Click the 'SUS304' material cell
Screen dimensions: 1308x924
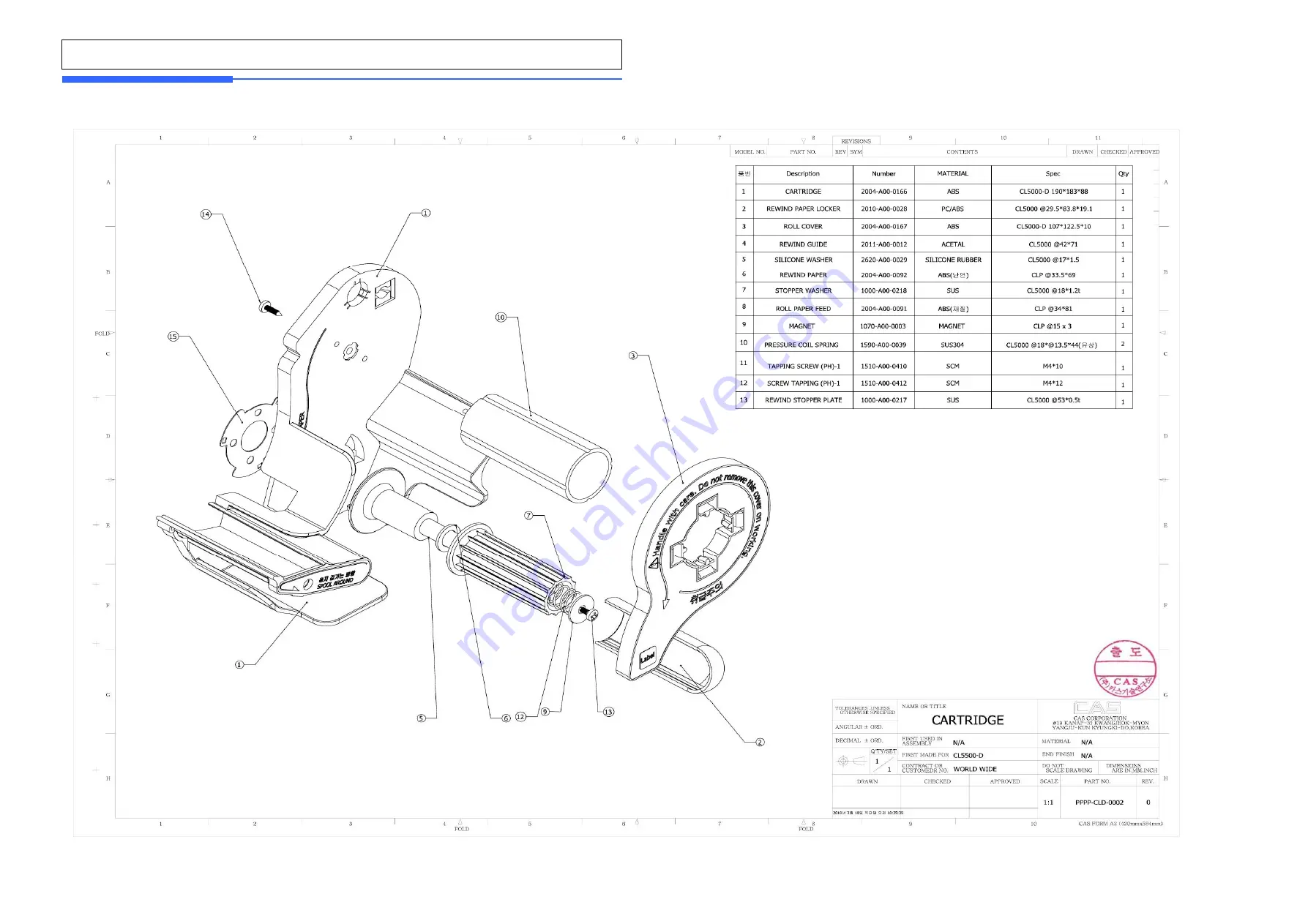[x=952, y=345]
